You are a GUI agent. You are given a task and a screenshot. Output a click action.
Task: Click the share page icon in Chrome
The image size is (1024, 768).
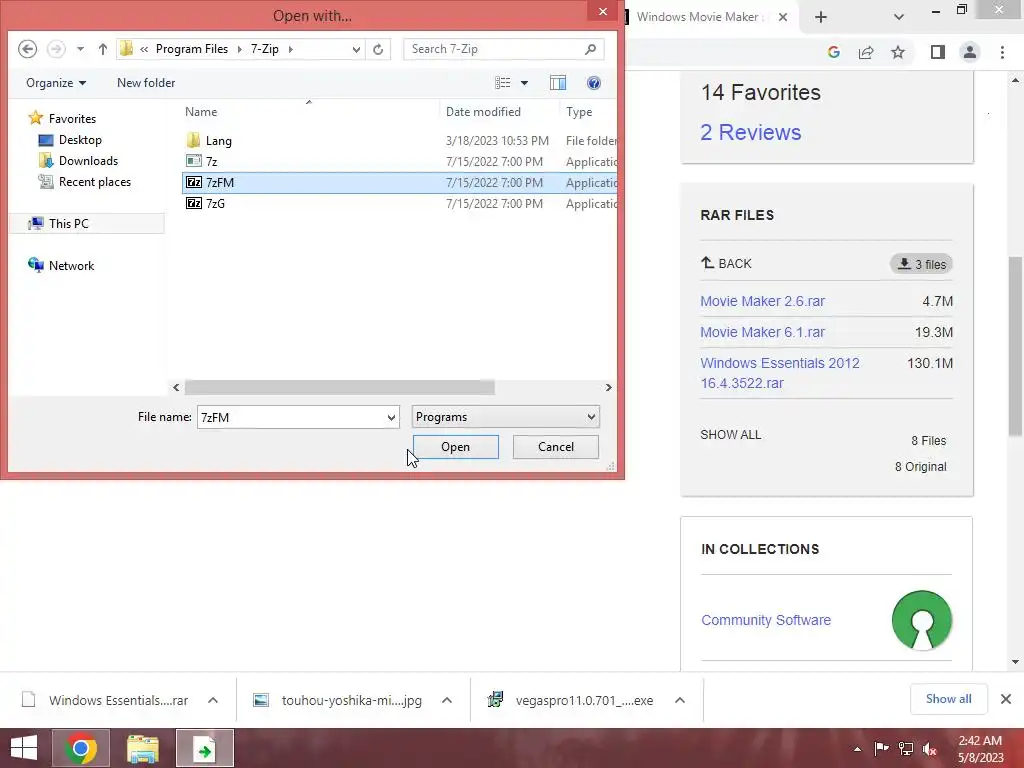[866, 52]
